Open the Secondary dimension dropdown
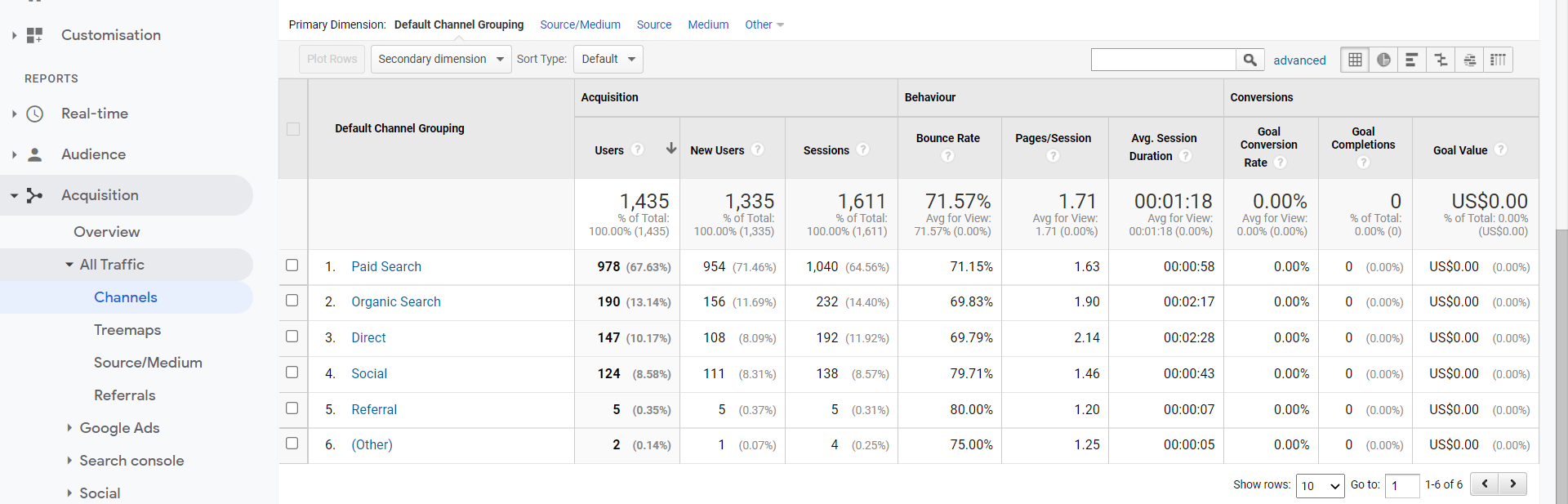This screenshot has height=504, width=1568. (x=441, y=59)
